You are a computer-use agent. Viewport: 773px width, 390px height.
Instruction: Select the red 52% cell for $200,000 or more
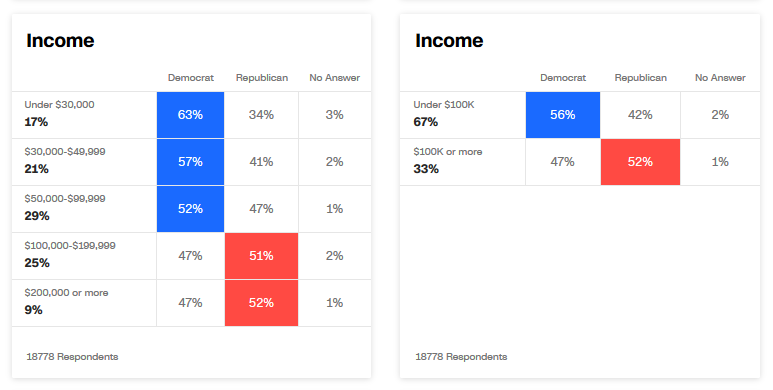pyautogui.click(x=261, y=303)
